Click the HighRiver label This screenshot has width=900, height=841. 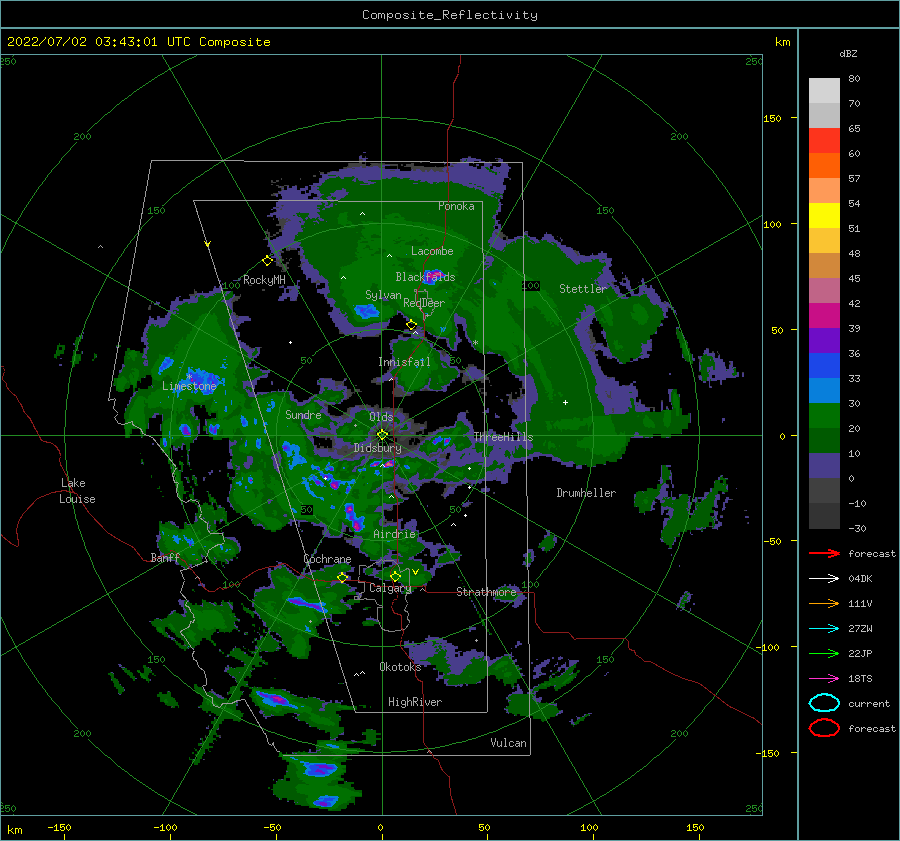point(415,702)
